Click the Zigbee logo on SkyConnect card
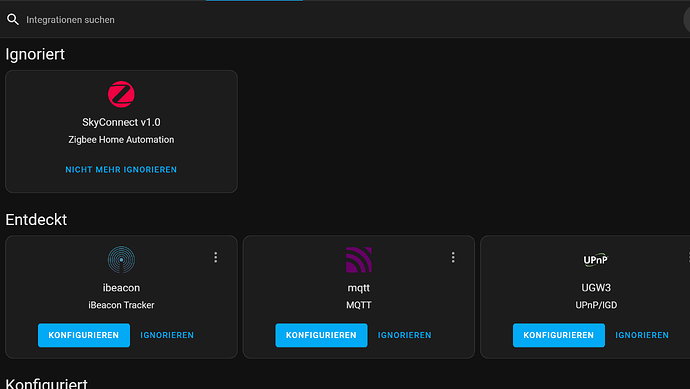The height and width of the screenshot is (389, 690). (121, 94)
